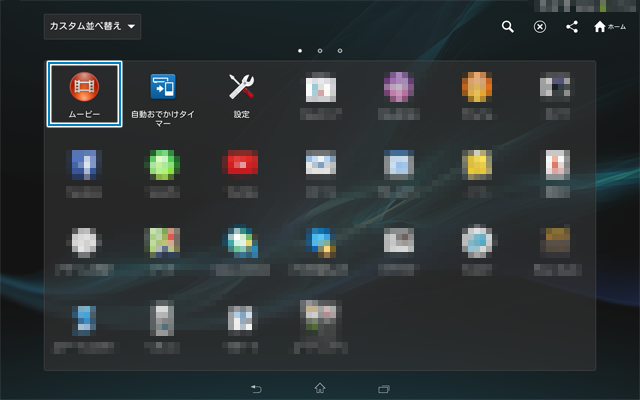
Task: Jump to third app drawer page dot
Action: [341, 50]
